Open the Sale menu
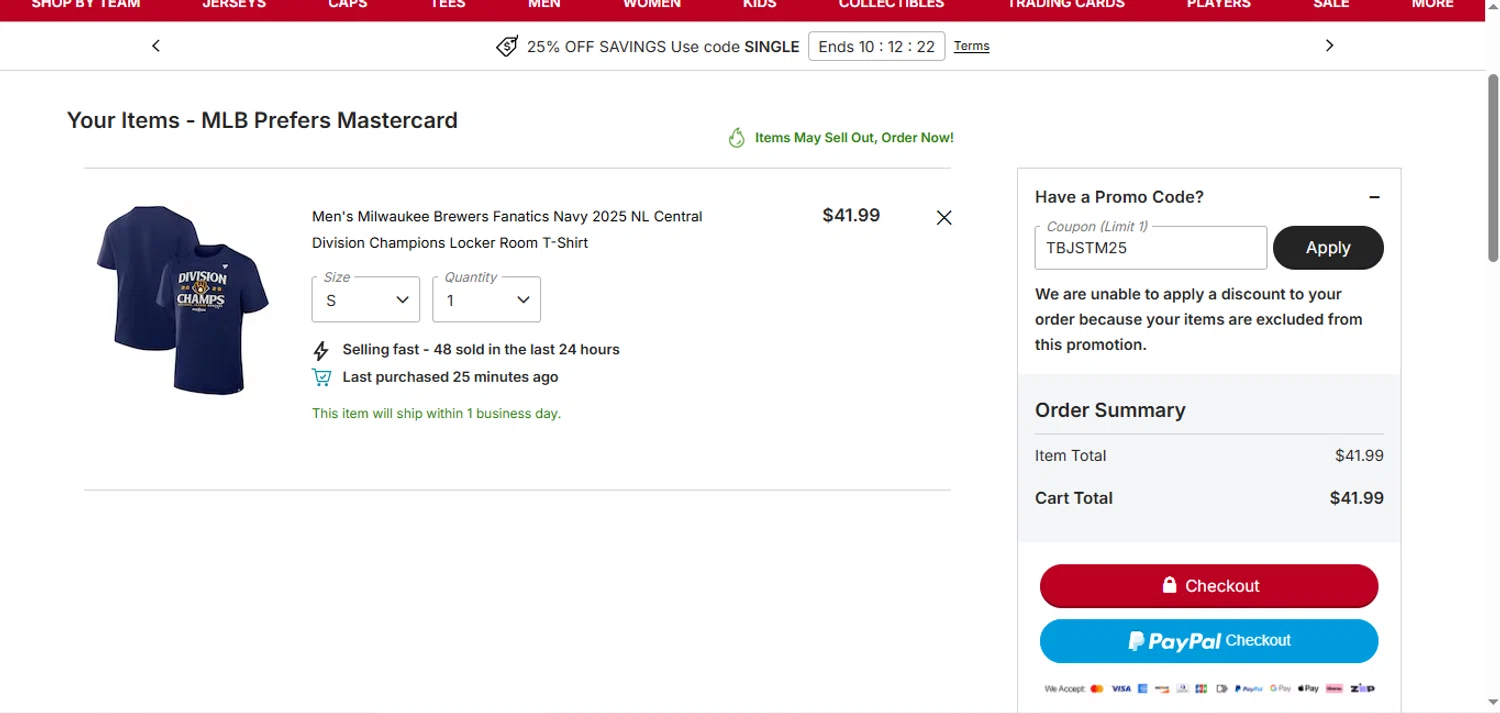 pyautogui.click(x=1331, y=5)
